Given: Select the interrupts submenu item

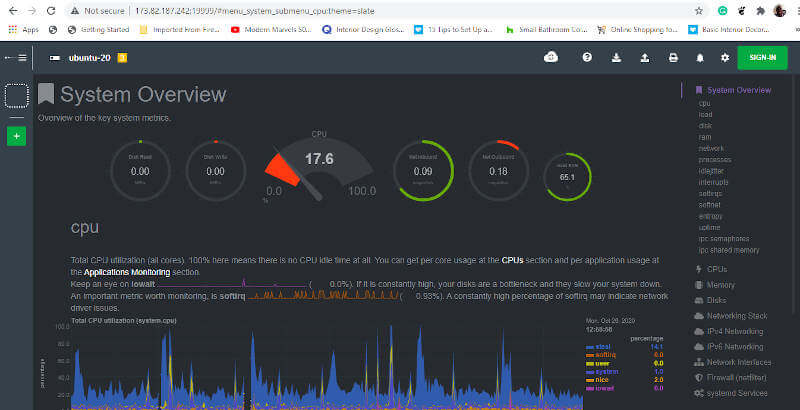Looking at the screenshot, I should 711,182.
